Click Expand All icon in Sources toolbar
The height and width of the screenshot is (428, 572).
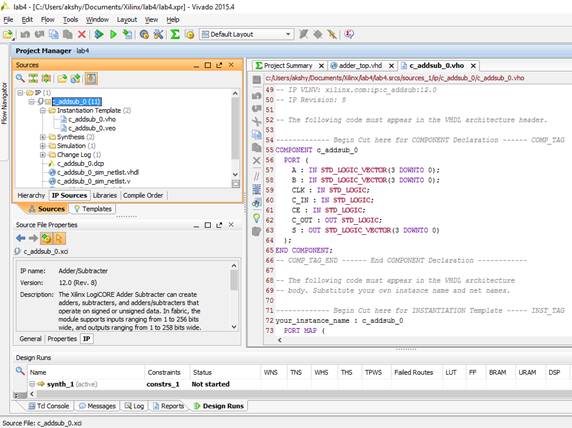(x=46, y=78)
